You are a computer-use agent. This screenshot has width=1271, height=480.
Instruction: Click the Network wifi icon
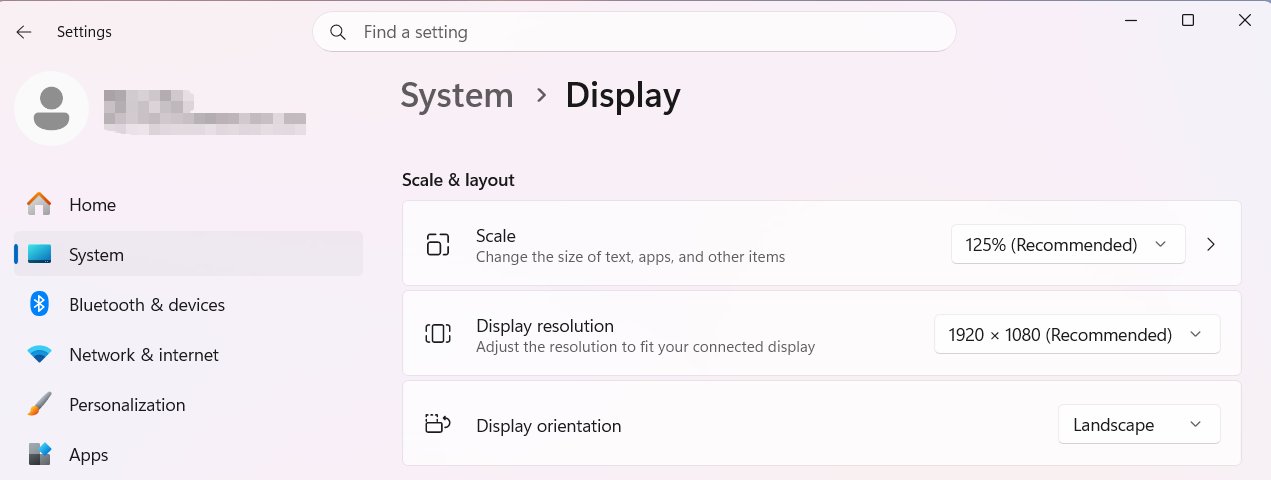39,354
